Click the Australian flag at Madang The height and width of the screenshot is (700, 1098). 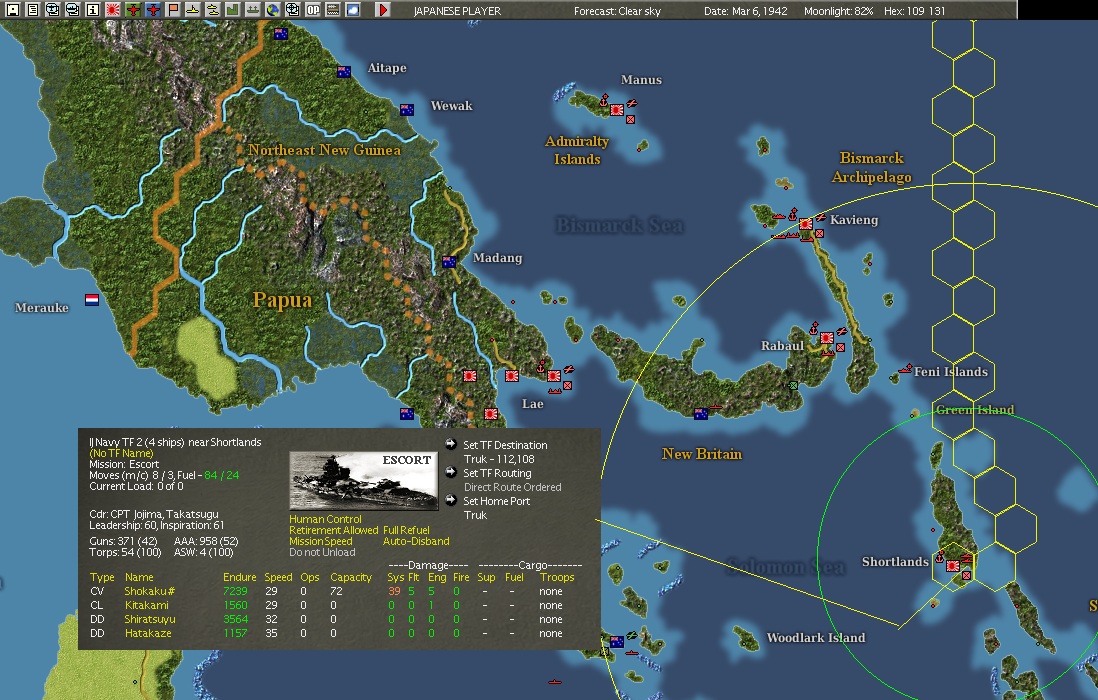(x=449, y=262)
